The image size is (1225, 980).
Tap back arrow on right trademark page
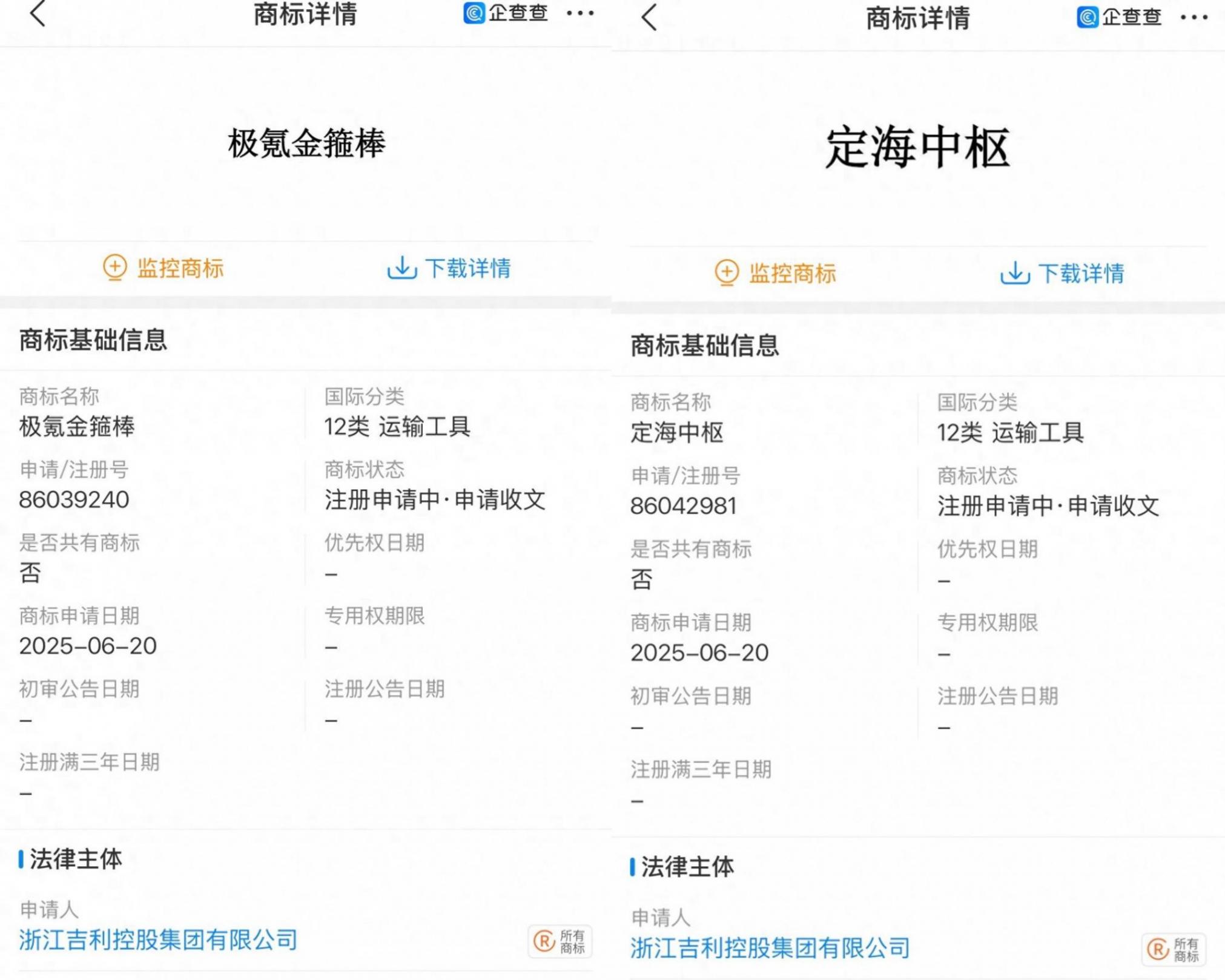coord(649,17)
